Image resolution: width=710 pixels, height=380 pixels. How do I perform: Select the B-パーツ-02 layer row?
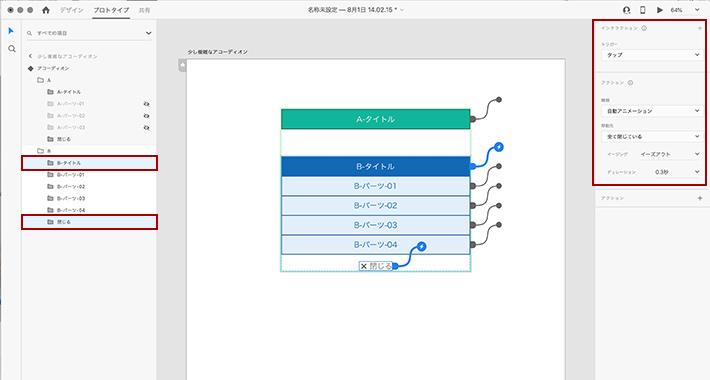tap(89, 187)
